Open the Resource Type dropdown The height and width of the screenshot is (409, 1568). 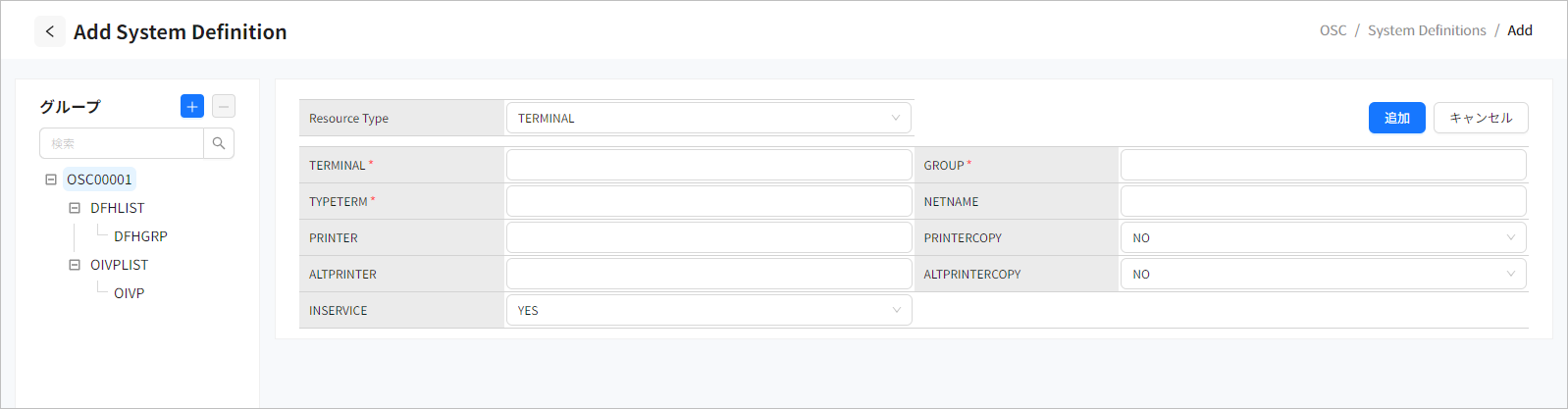tap(708, 118)
